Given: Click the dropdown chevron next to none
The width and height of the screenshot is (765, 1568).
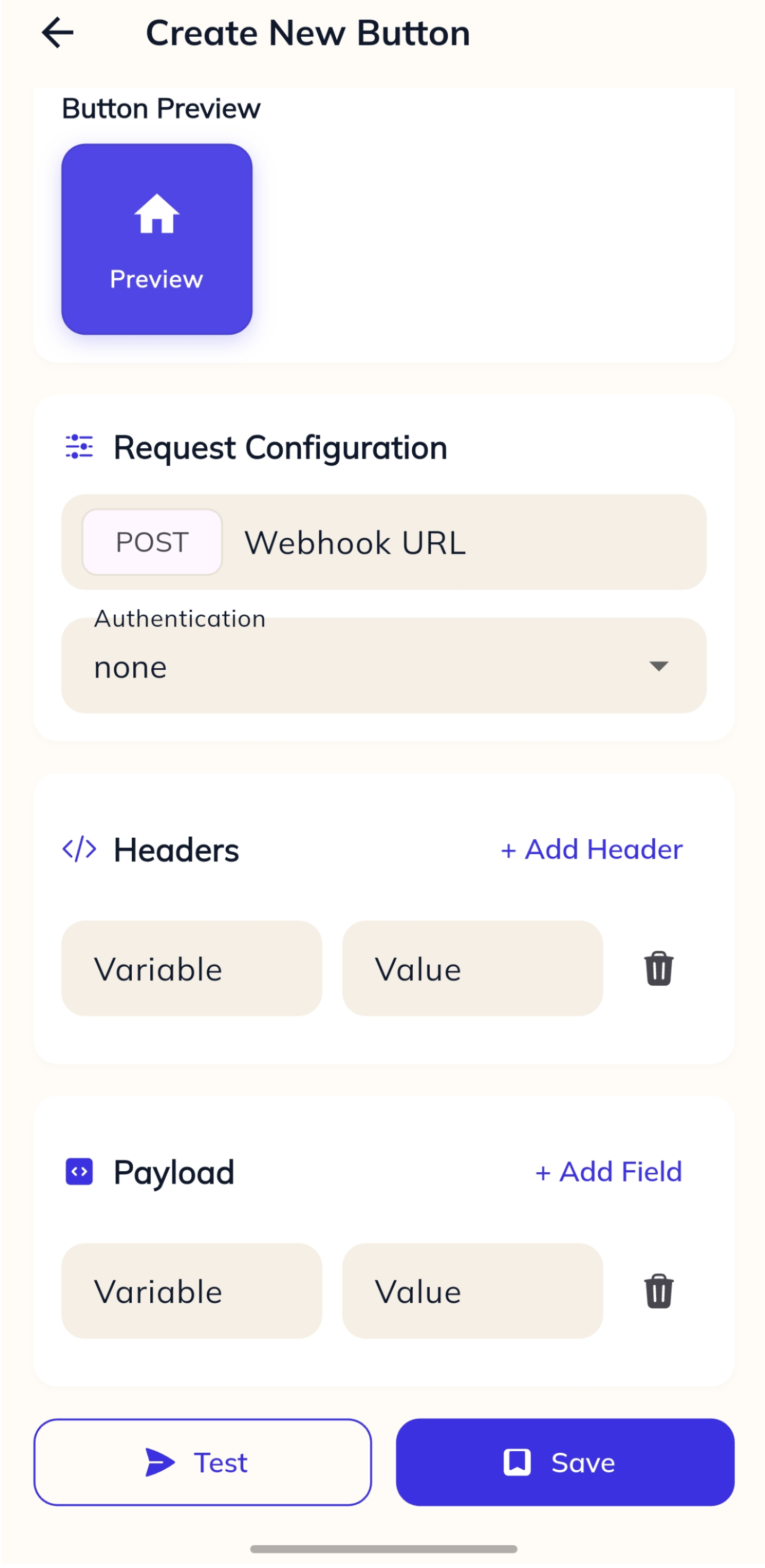Looking at the screenshot, I should click(x=659, y=666).
